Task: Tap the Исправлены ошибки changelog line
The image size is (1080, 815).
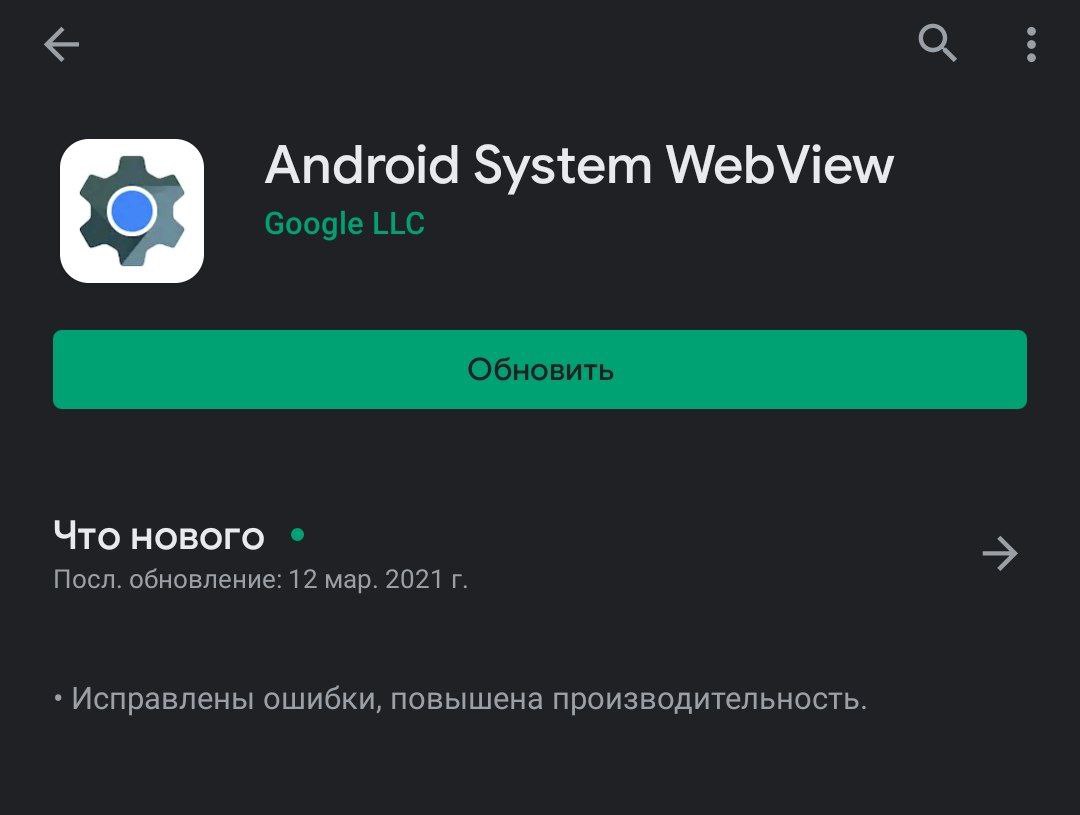Action: (460, 699)
